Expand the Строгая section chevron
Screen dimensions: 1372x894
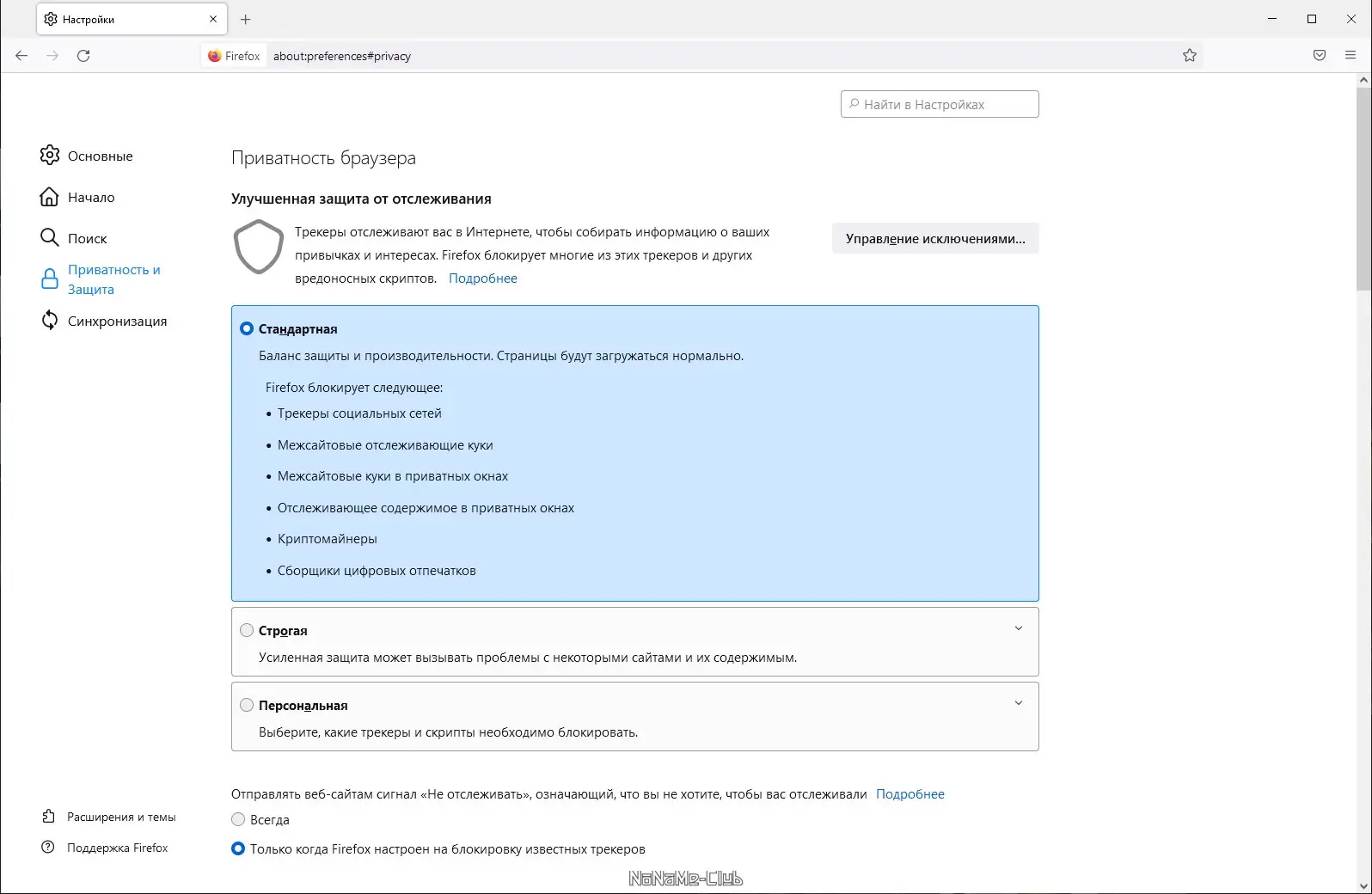(x=1019, y=628)
